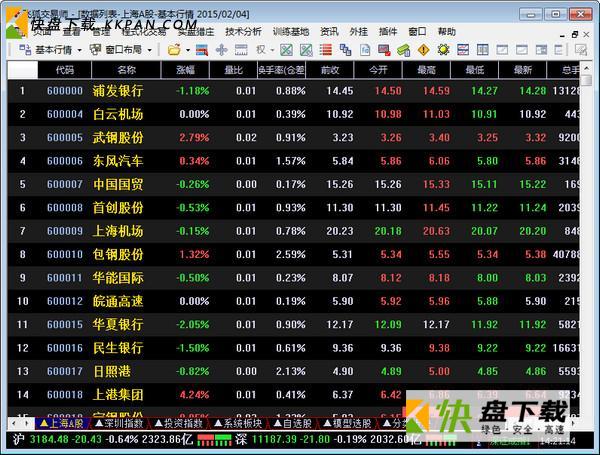The image size is (600, 455).
Task: Click the tab strip scroll-left arrow
Action: [x=14, y=423]
